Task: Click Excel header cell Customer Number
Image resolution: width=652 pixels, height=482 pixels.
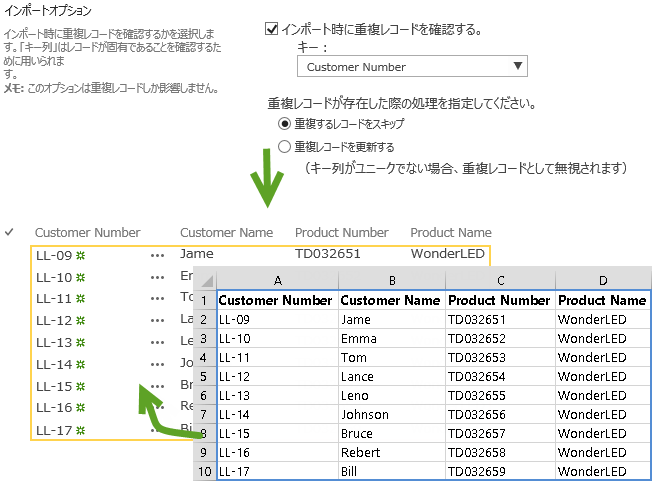Action: [x=278, y=300]
